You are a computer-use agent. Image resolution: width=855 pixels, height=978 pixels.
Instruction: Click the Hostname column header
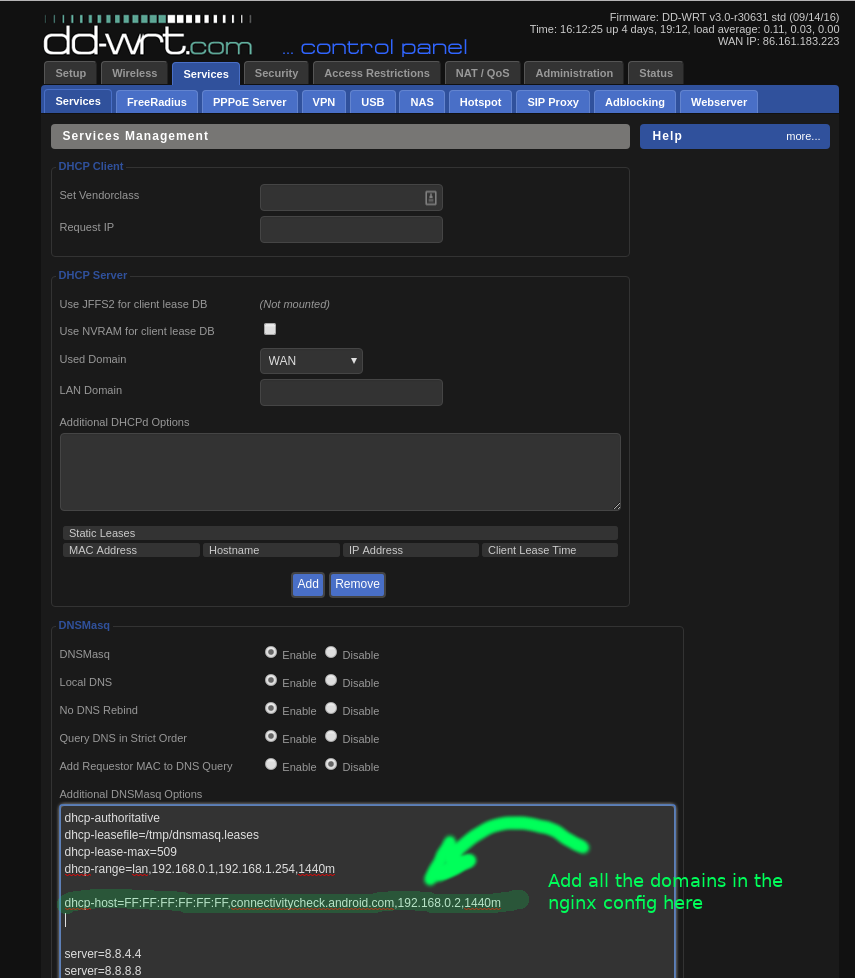point(271,550)
